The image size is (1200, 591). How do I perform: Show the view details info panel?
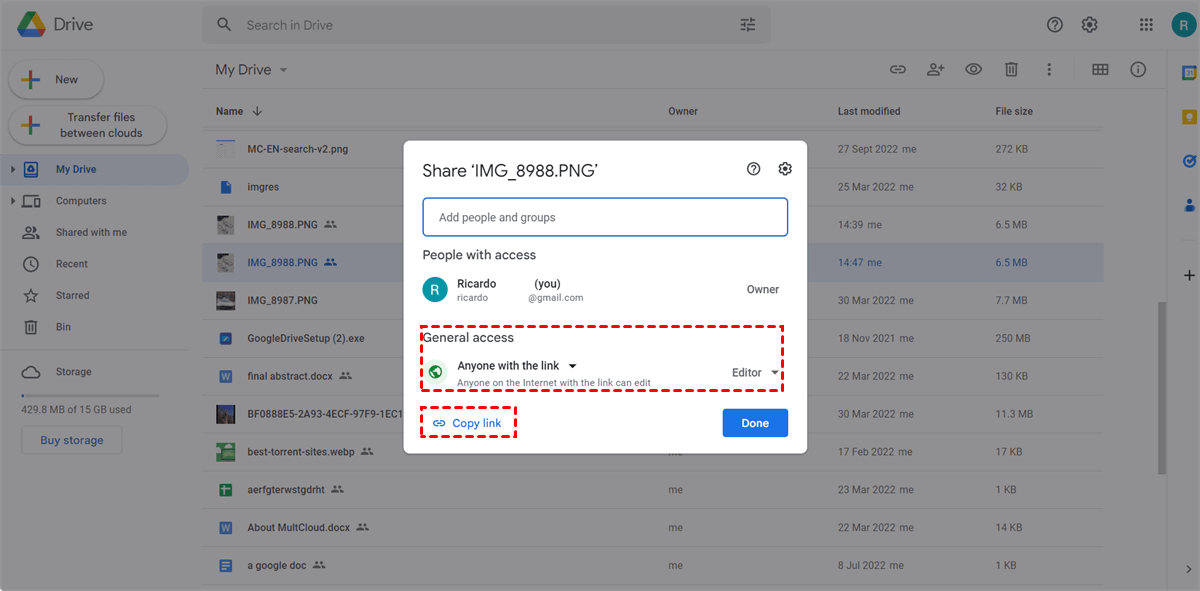[x=1138, y=69]
